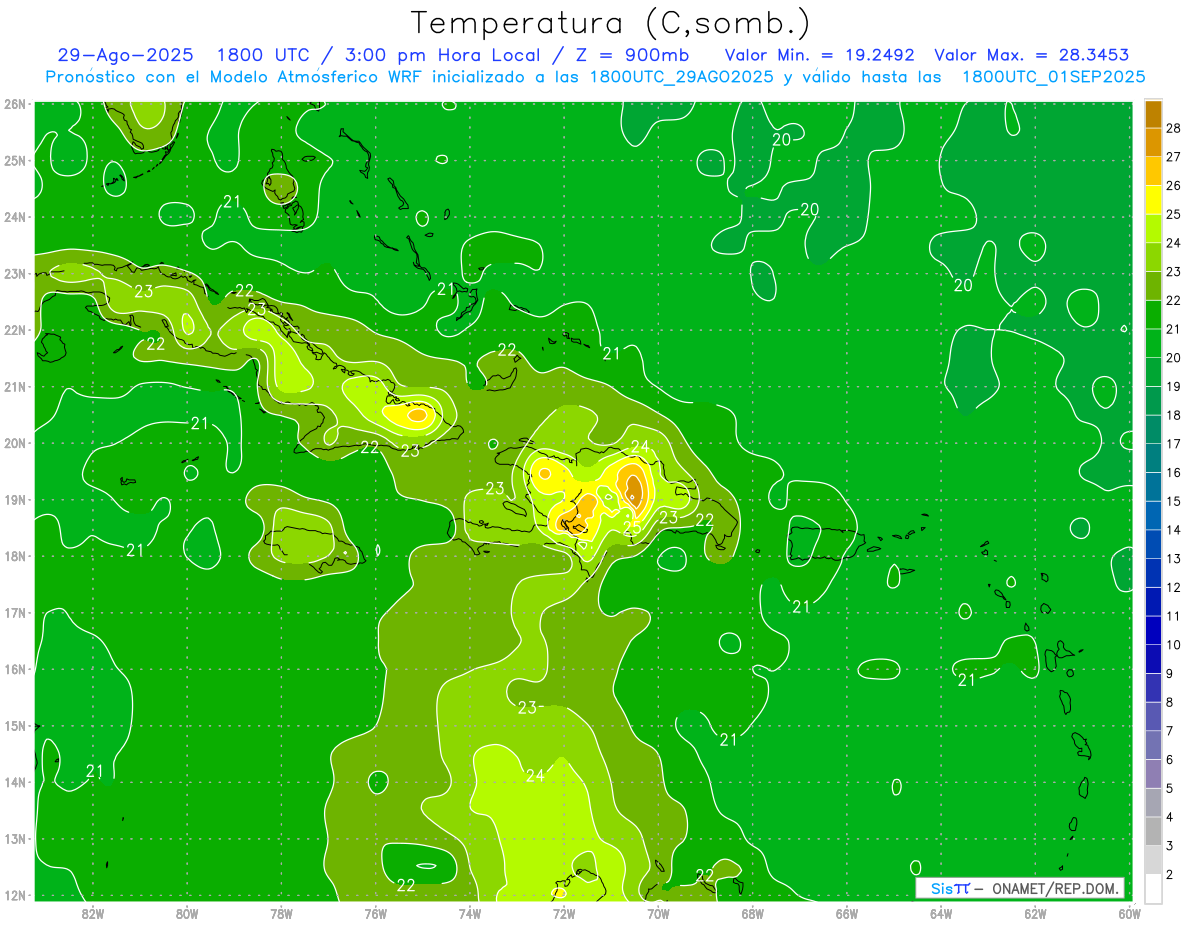Click the title "Temperatura (C,somb.)"
Viewport: 1200px width, 927px height.
[610, 23]
